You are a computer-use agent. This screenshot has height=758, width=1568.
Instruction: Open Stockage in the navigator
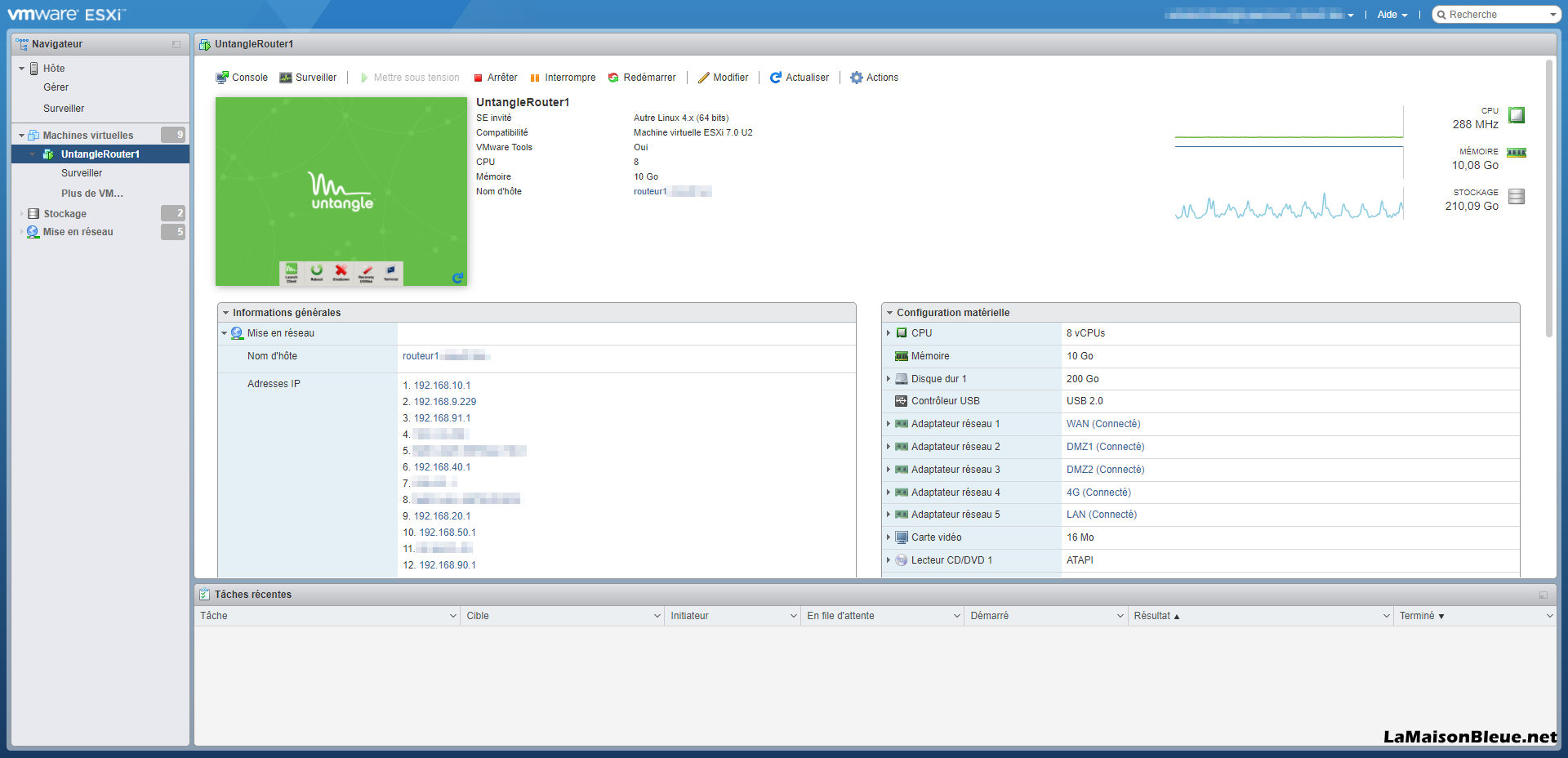click(x=65, y=214)
